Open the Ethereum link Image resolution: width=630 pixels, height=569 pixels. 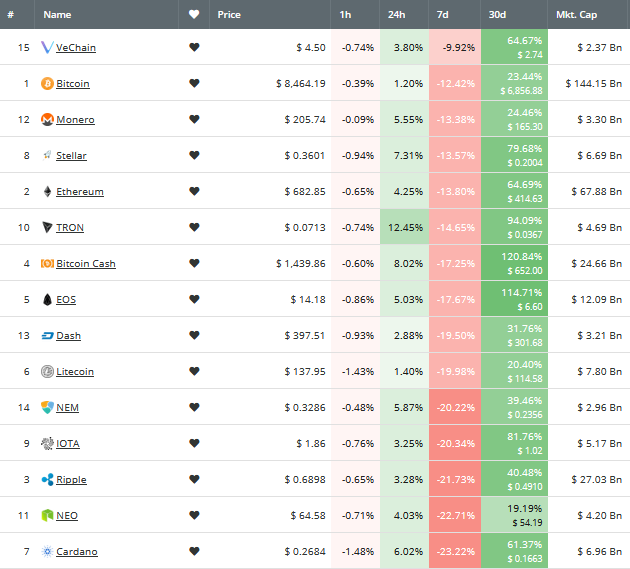pyautogui.click(x=80, y=191)
